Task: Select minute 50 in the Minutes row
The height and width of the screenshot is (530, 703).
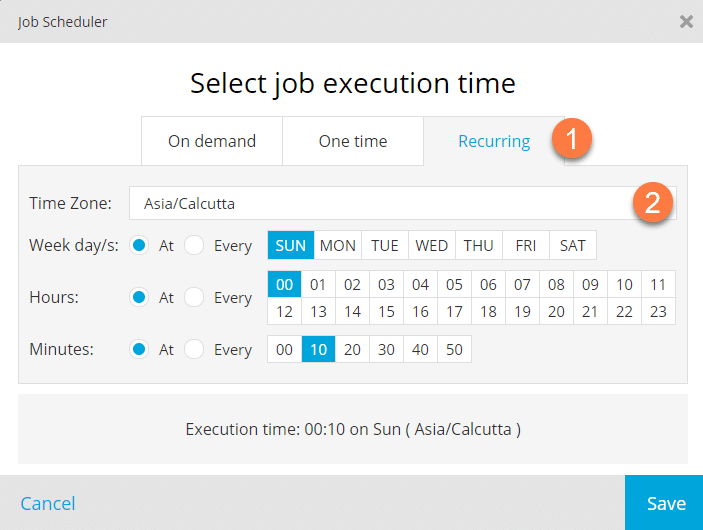Action: [454, 349]
